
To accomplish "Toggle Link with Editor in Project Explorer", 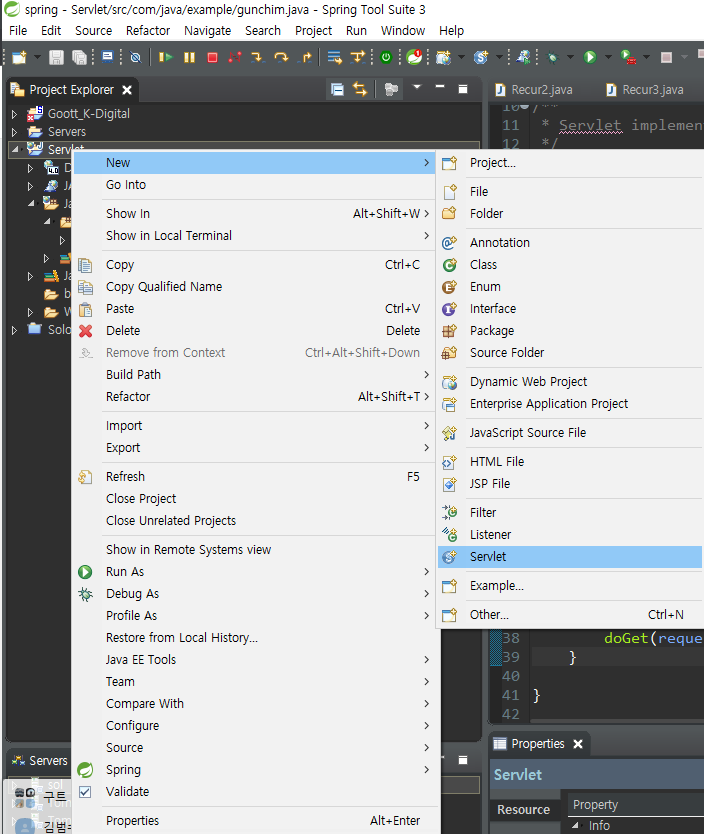I will [360, 89].
